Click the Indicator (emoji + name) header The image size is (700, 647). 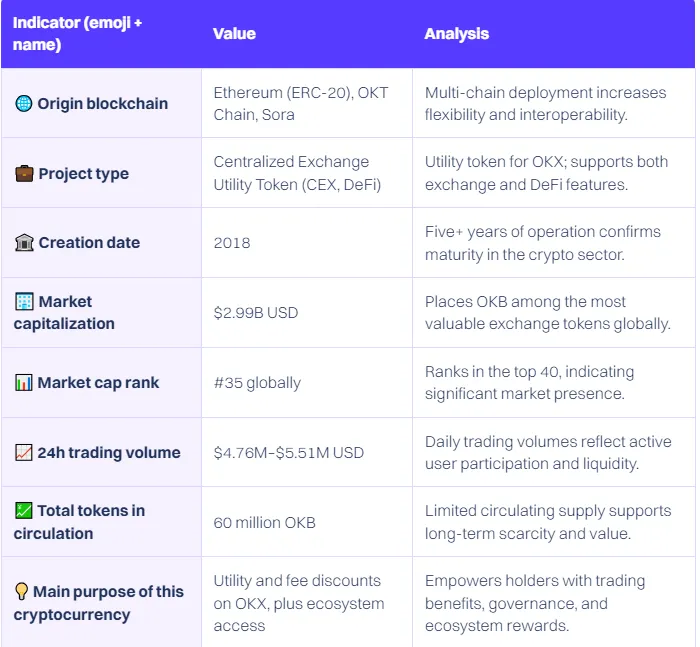[77, 34]
